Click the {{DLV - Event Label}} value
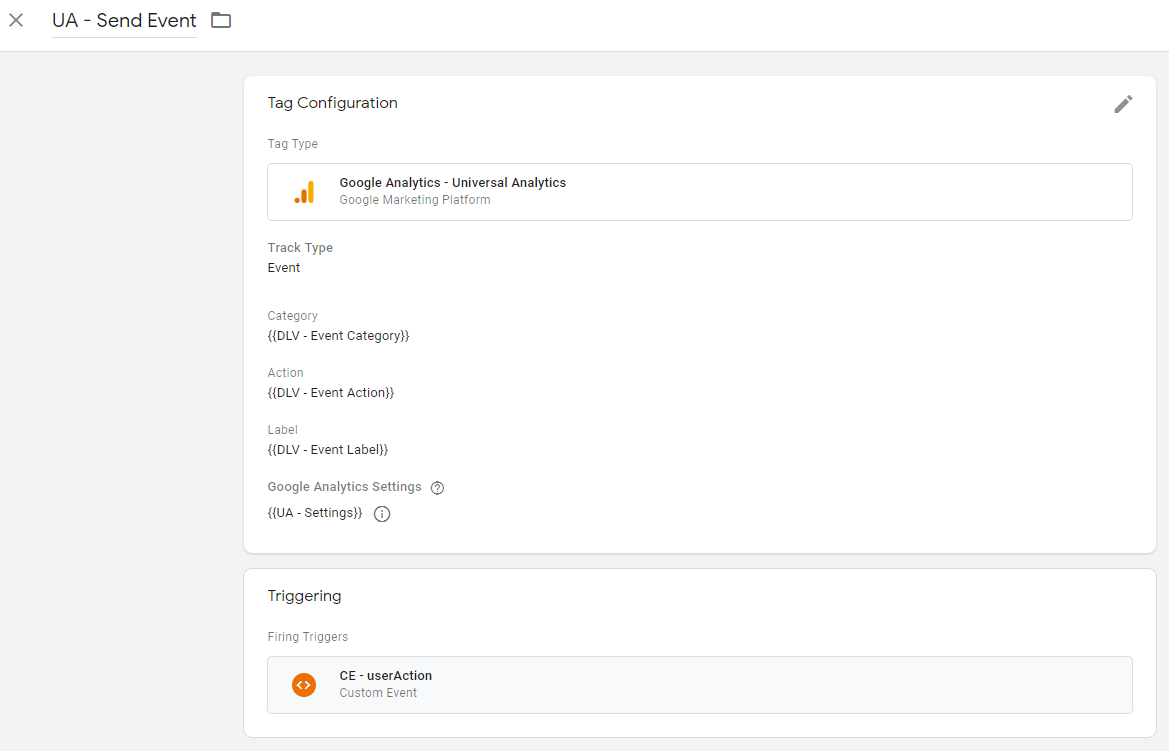Screen dimensions: 1169x751 click(328, 450)
